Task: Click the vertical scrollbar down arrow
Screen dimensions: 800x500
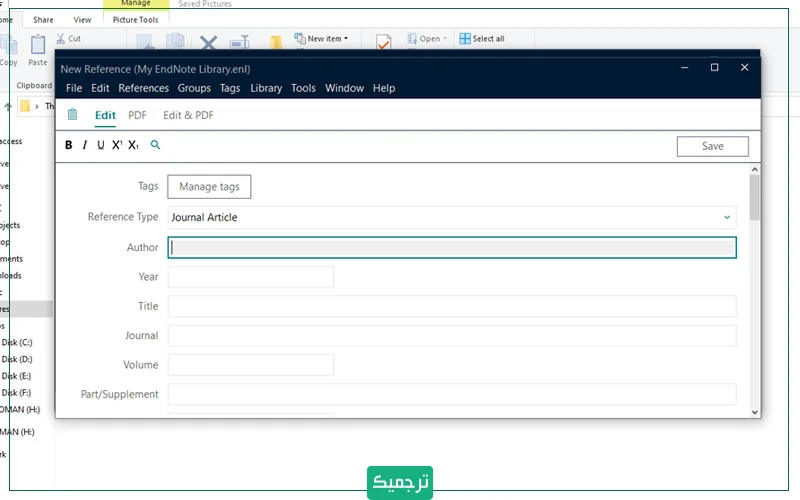Action: pos(754,411)
